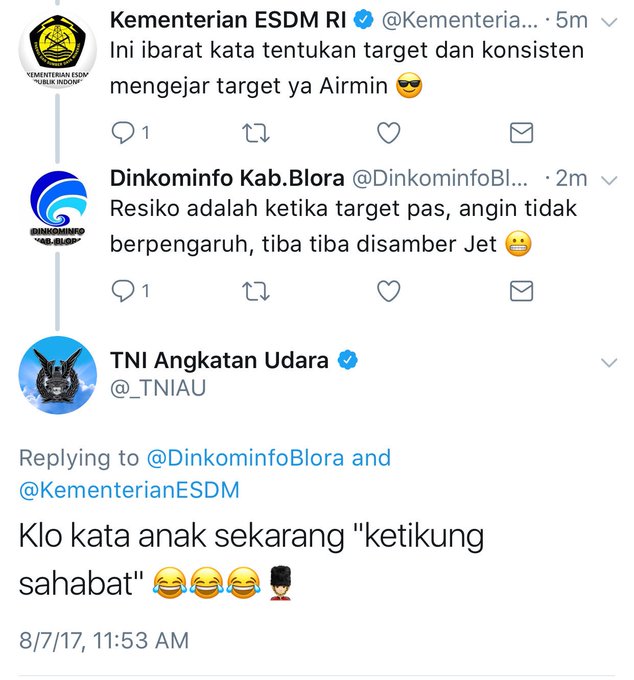The image size is (634, 680).
Task: Open the TNI Angkatan Udara display name
Action: pyautogui.click(x=219, y=360)
